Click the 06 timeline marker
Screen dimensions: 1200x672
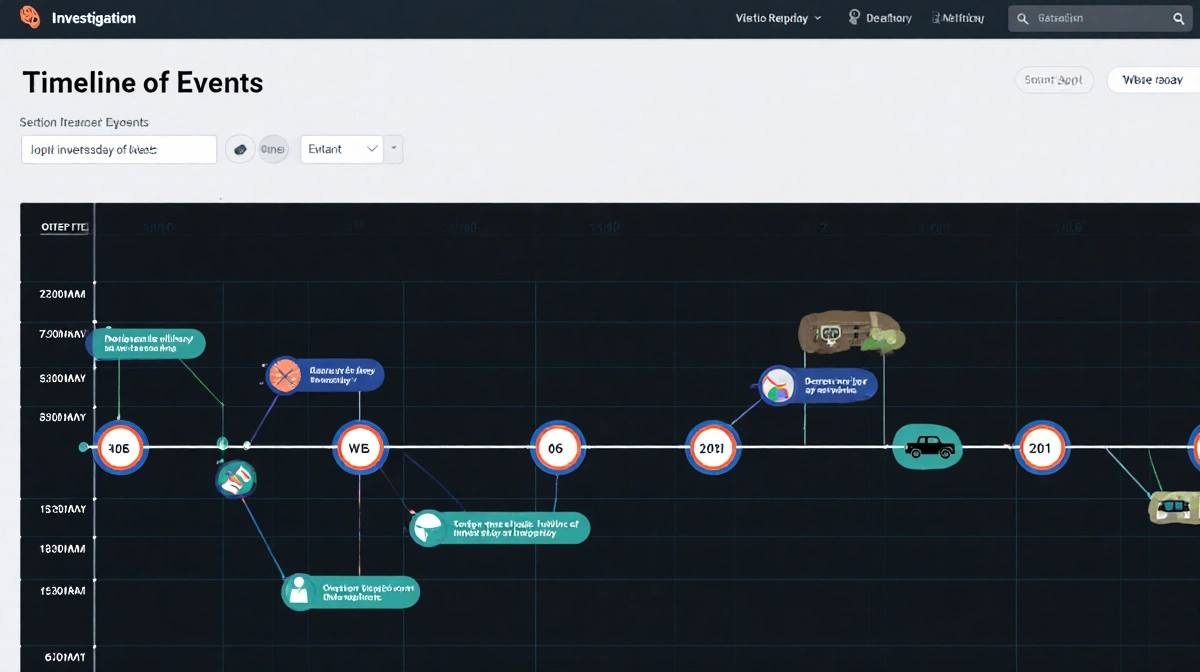click(555, 448)
